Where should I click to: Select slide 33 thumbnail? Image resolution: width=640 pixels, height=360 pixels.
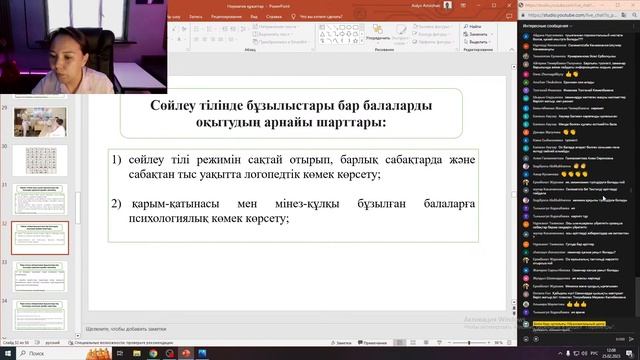(40, 276)
